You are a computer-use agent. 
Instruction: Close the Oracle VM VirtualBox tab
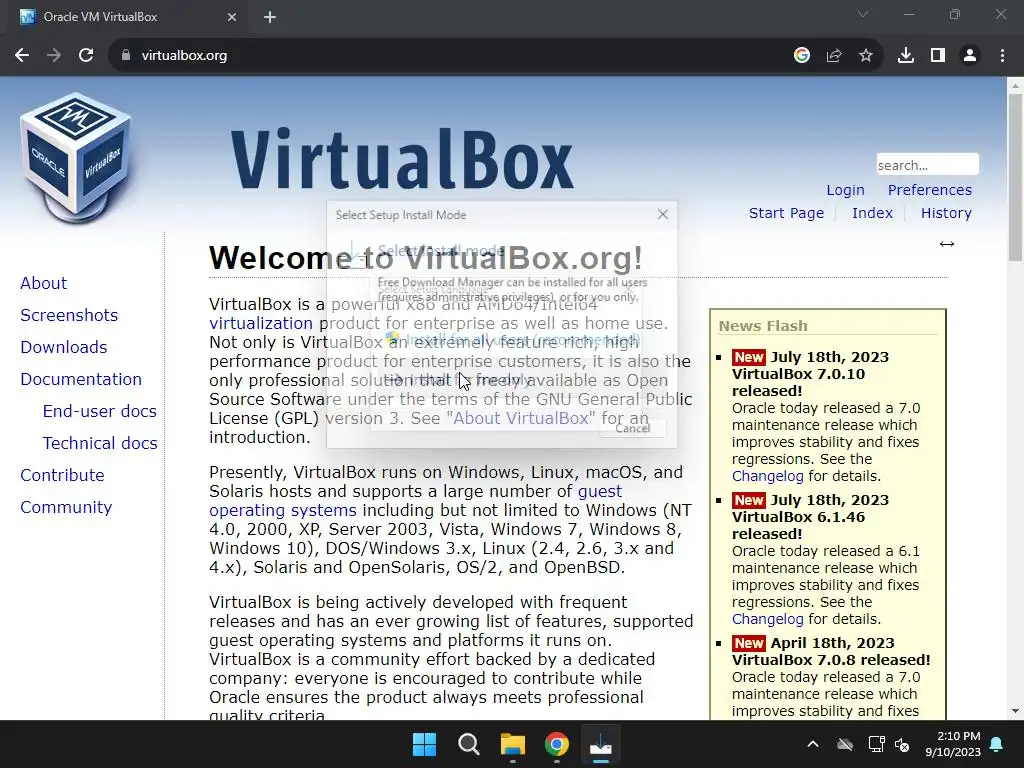click(232, 17)
